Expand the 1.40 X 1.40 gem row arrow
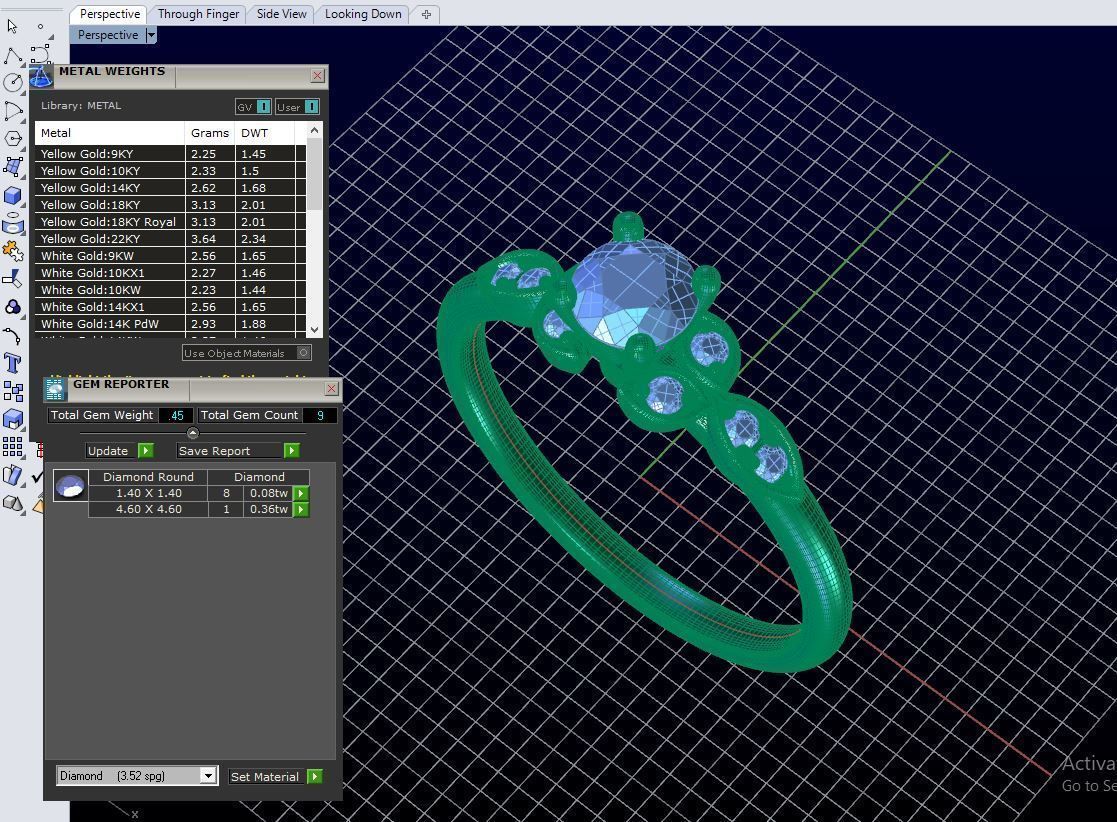The height and width of the screenshot is (822, 1117). [x=301, y=493]
